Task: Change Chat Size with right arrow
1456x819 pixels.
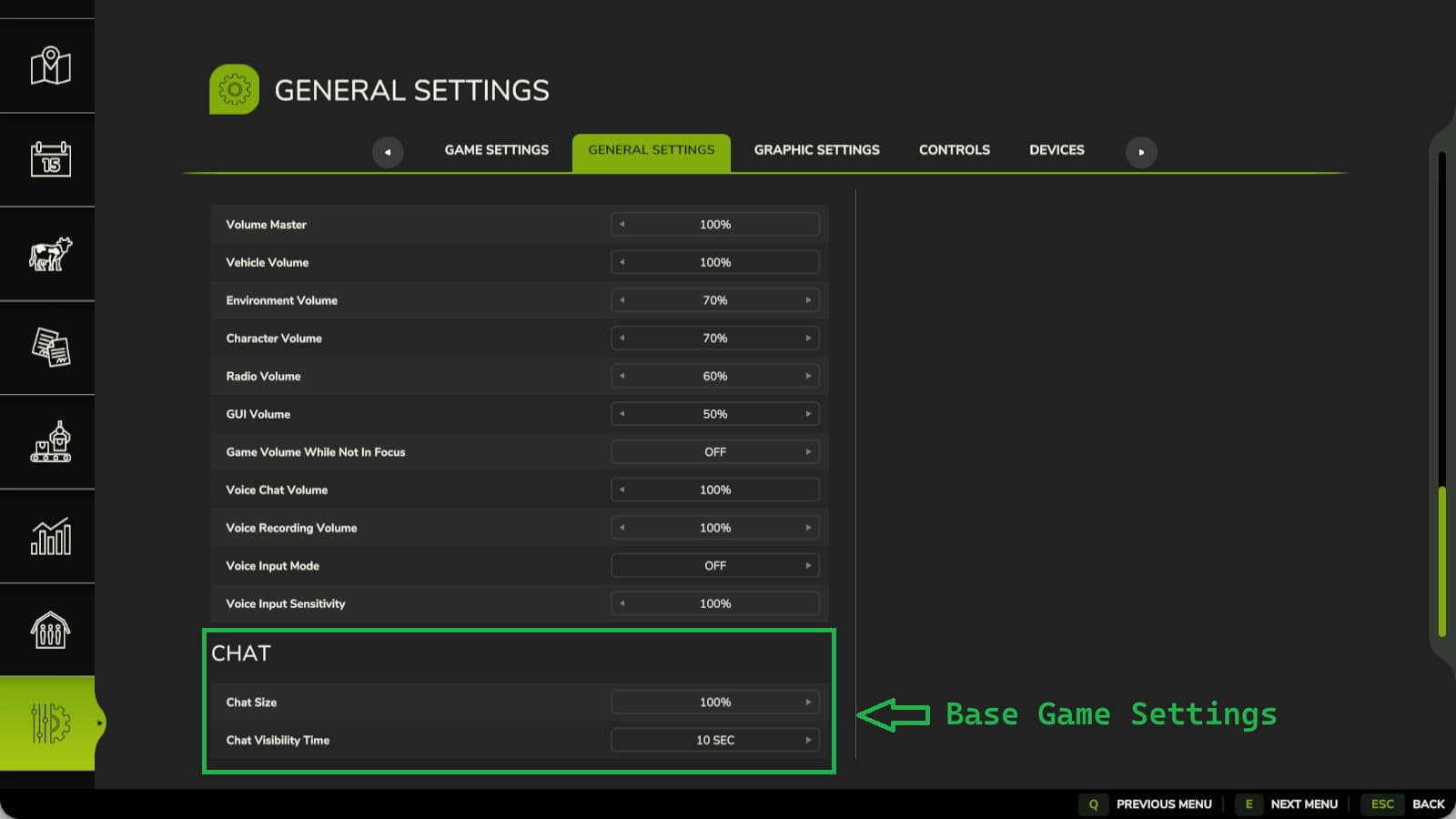Action: [x=808, y=703]
